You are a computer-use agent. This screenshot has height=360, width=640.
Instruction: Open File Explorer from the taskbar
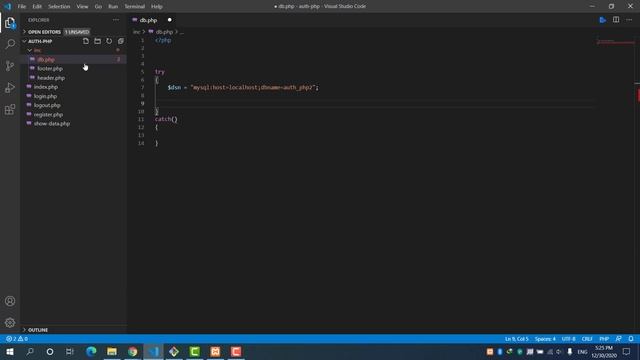click(112, 351)
